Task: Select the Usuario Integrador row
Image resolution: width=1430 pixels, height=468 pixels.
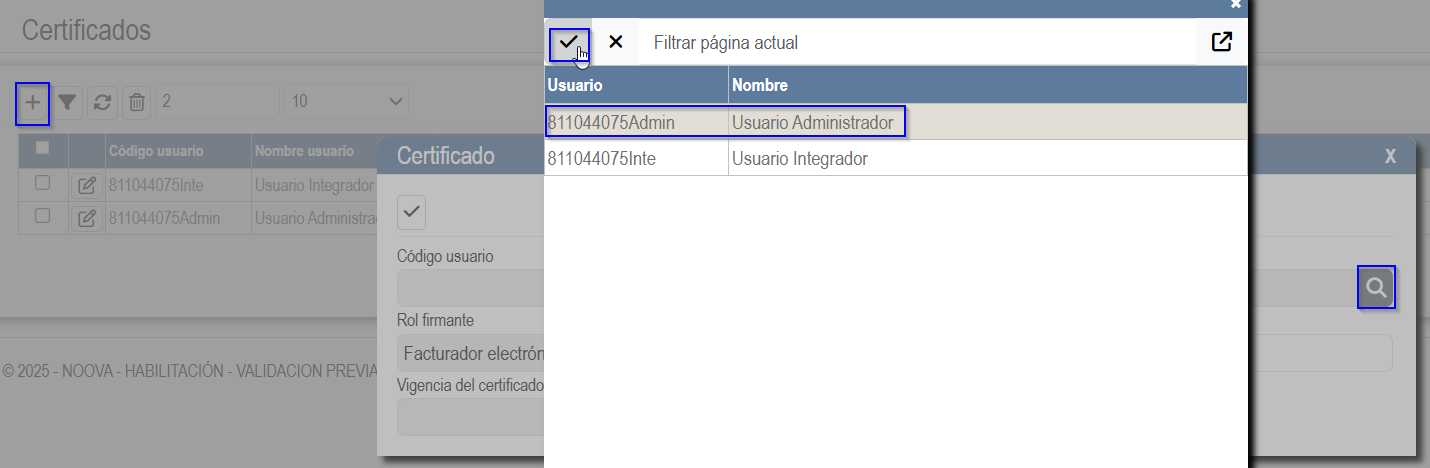Action: tap(896, 158)
